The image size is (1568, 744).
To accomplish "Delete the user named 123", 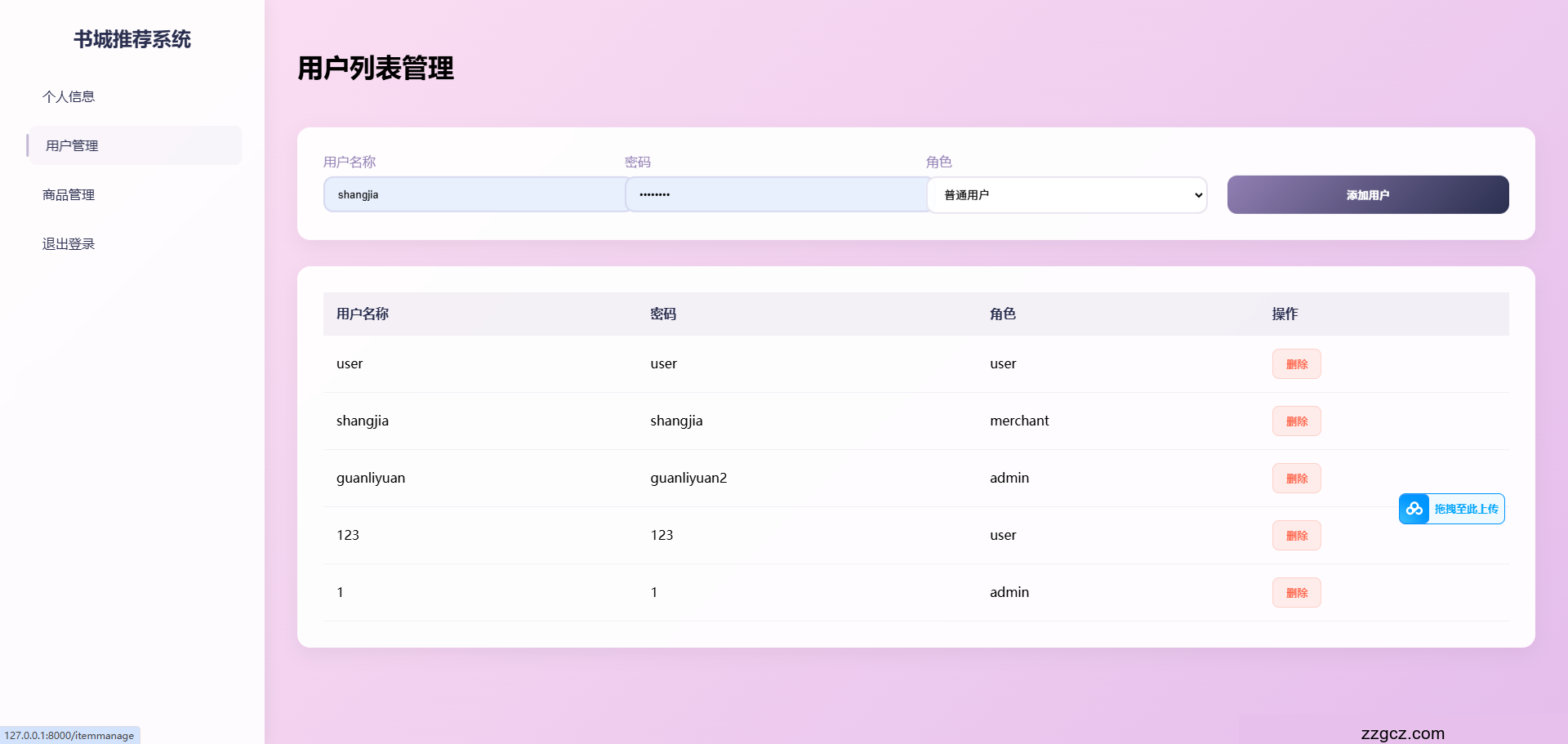I will point(1296,536).
